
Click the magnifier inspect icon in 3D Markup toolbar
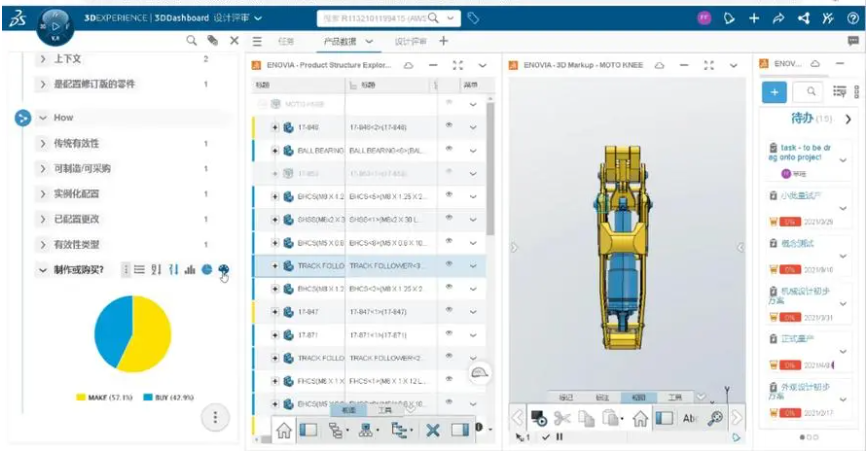coord(715,418)
